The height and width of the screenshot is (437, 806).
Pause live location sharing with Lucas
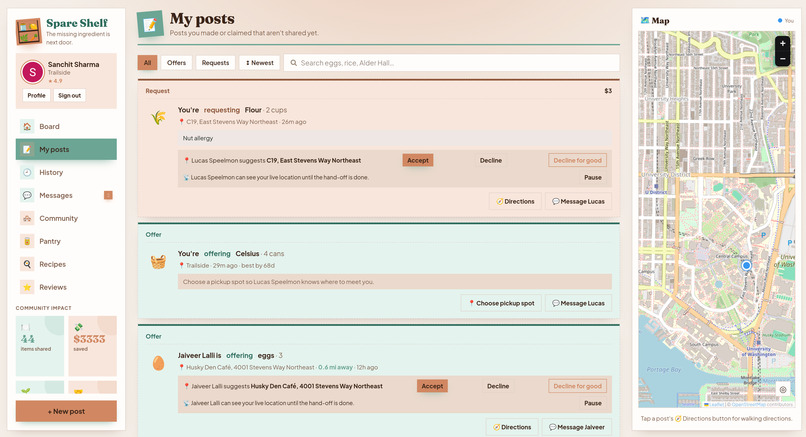point(593,177)
